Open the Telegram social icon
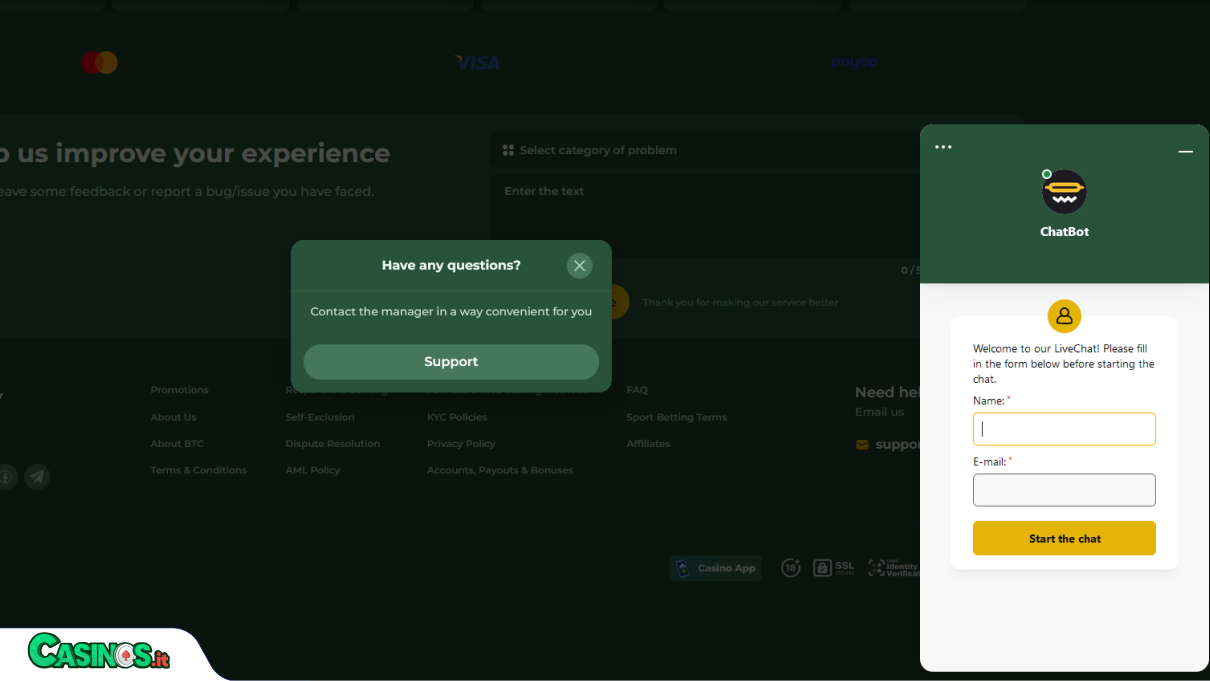1210x681 pixels. pyautogui.click(x=37, y=476)
